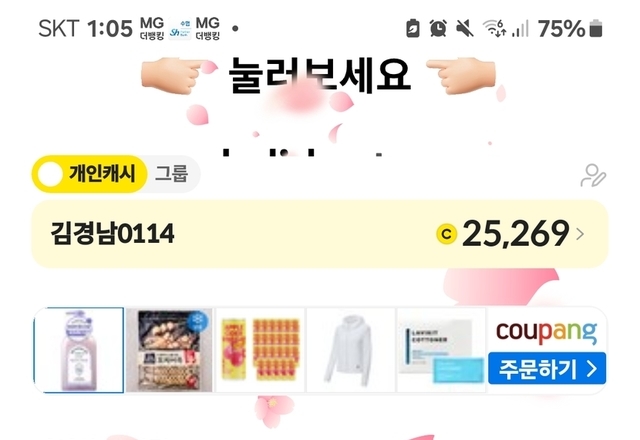Open the profile edit icon
Viewport: 640px width, 440px height.
[593, 176]
